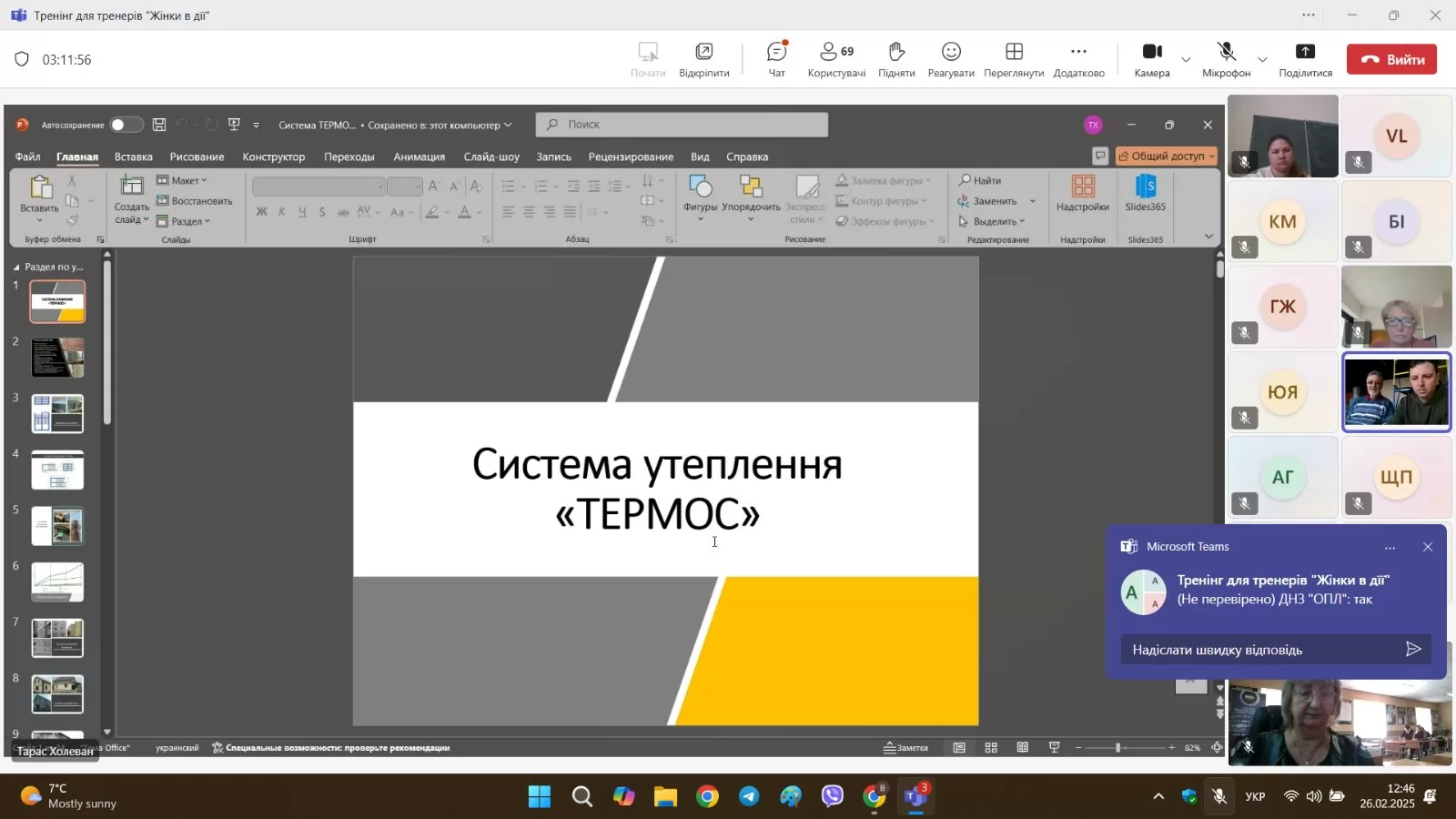Screen dimensions: 1456x819
Task: Open Telegram from the Windows taskbar
Action: point(749,797)
